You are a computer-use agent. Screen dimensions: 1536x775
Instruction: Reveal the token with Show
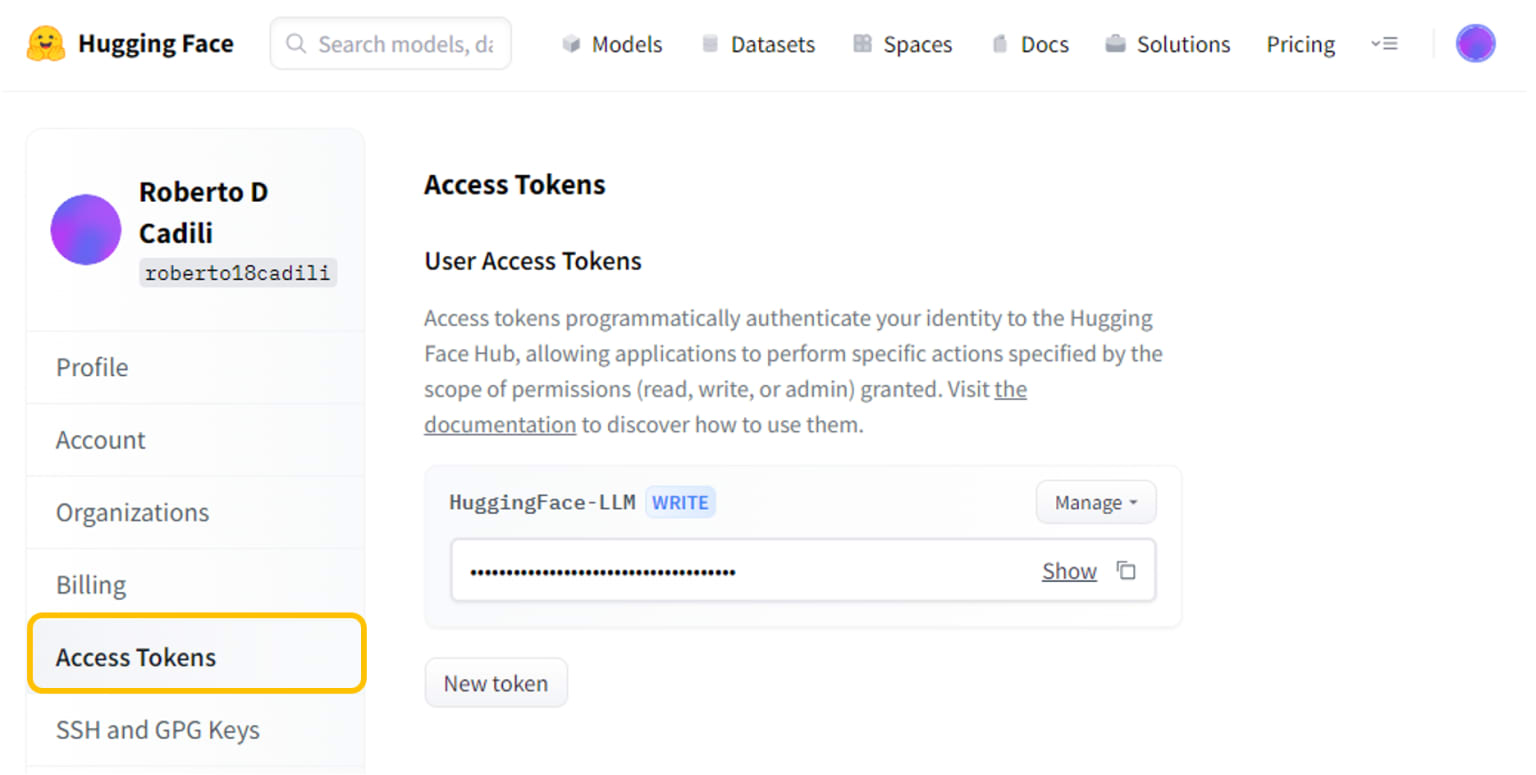tap(1069, 571)
